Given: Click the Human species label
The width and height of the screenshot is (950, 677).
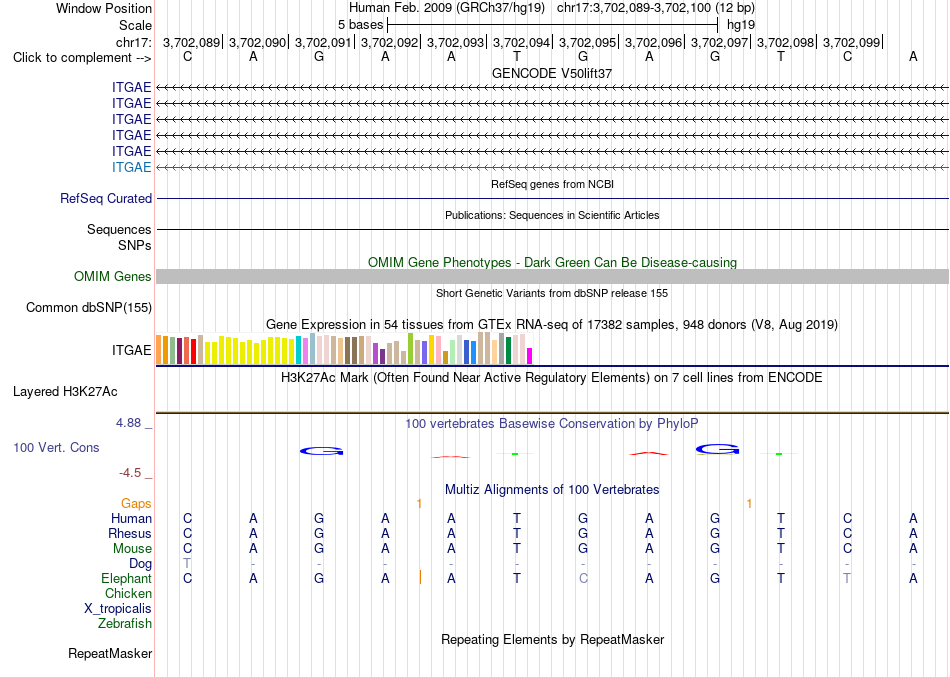Looking at the screenshot, I should (131, 519).
